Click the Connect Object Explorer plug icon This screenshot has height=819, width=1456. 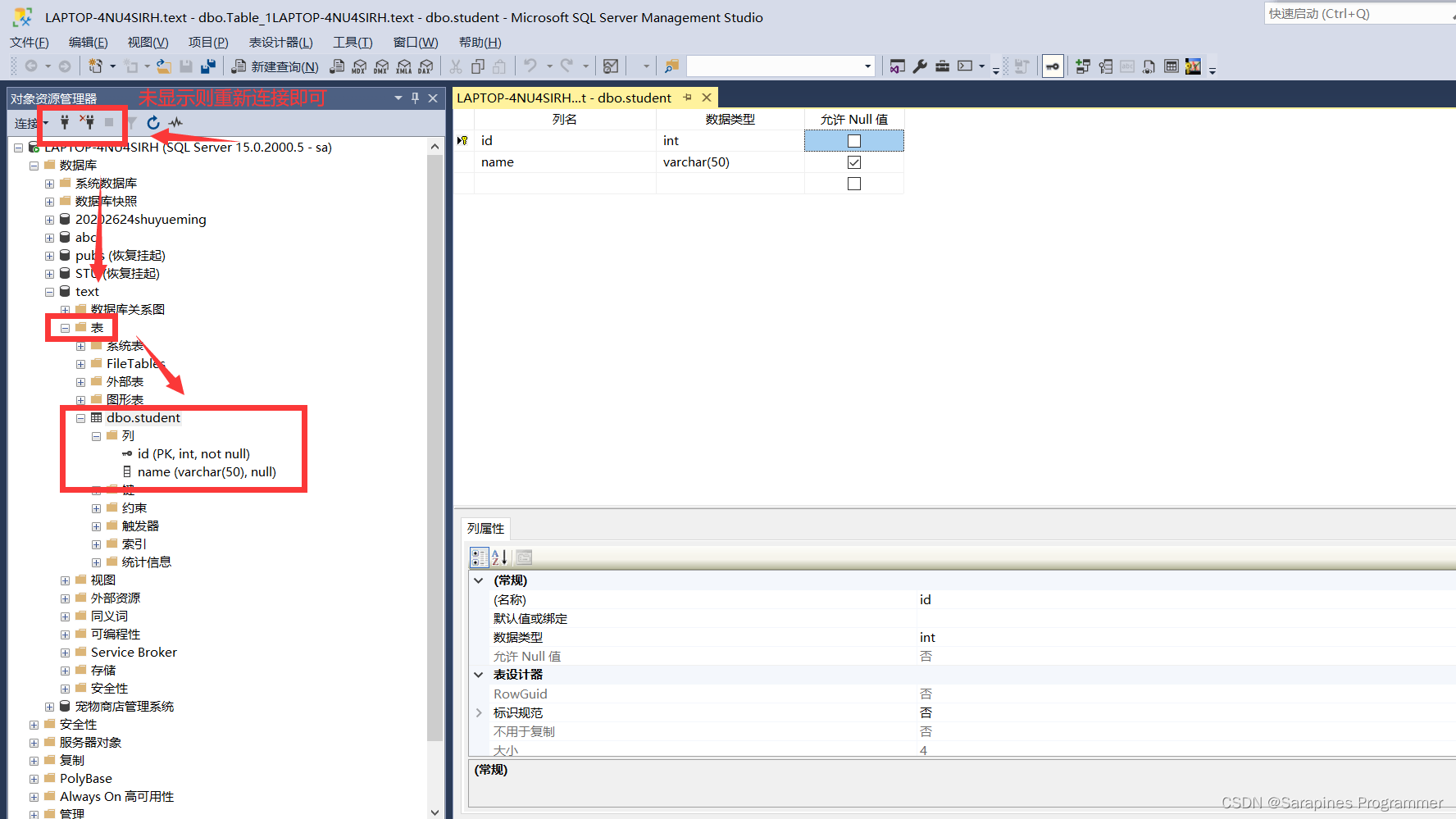(65, 122)
